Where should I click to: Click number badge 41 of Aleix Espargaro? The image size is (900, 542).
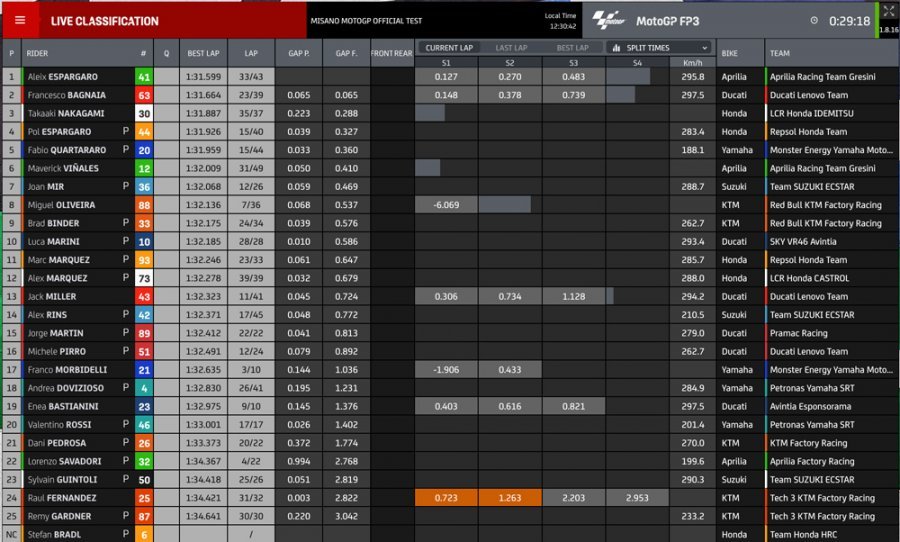pos(144,77)
